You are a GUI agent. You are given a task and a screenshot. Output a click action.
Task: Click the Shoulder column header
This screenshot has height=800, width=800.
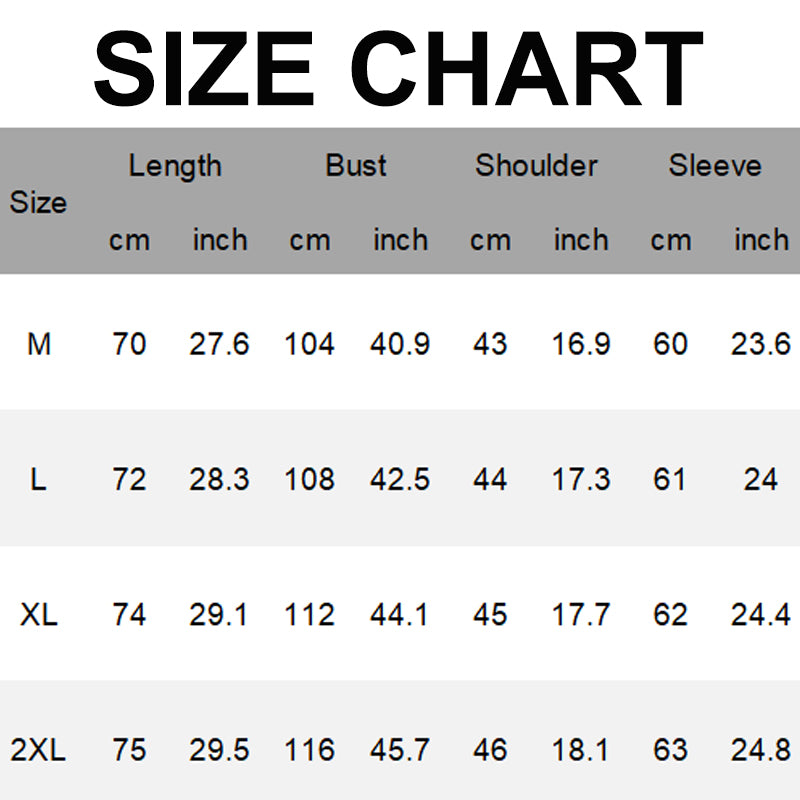pyautogui.click(x=536, y=166)
